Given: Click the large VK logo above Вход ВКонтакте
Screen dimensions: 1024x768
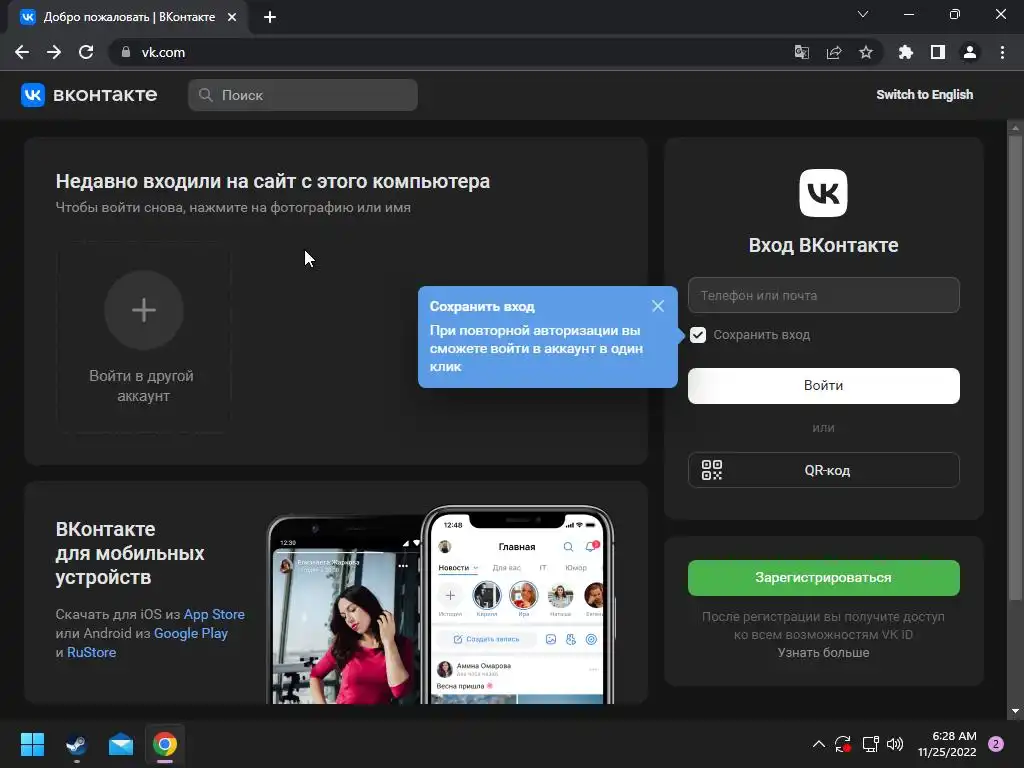Looking at the screenshot, I should point(823,193).
